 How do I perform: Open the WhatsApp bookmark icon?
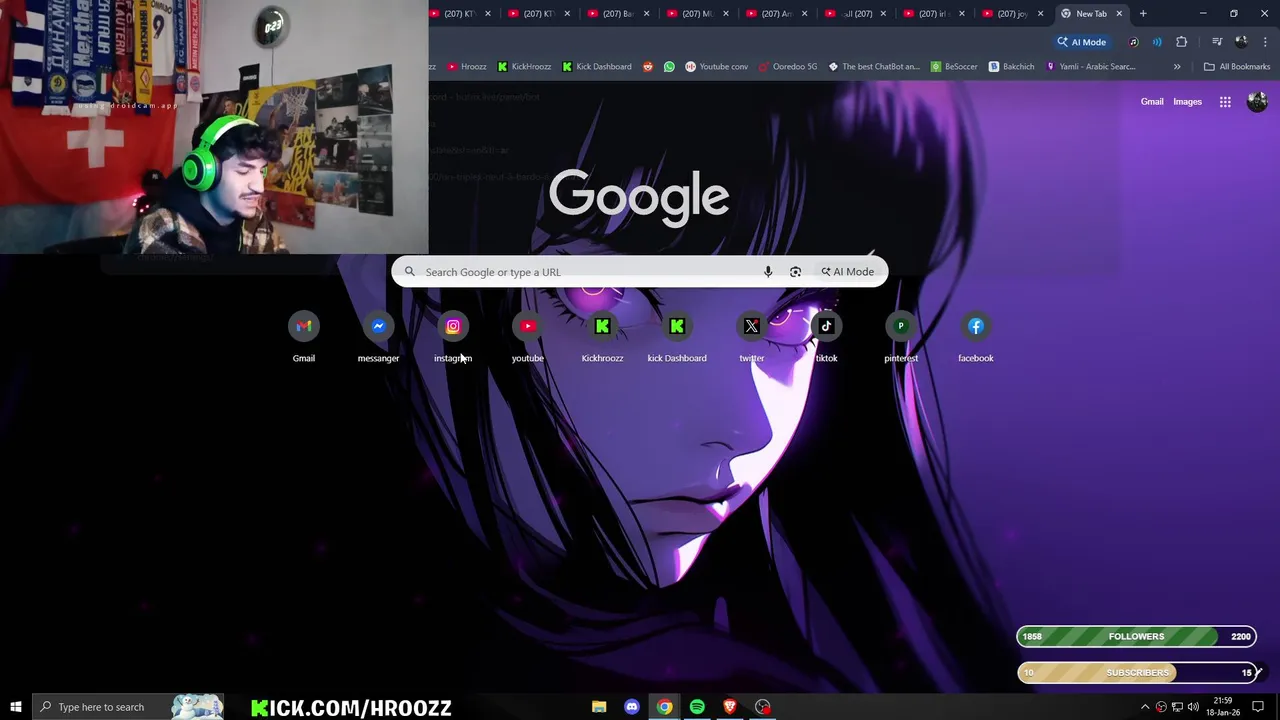(x=669, y=67)
